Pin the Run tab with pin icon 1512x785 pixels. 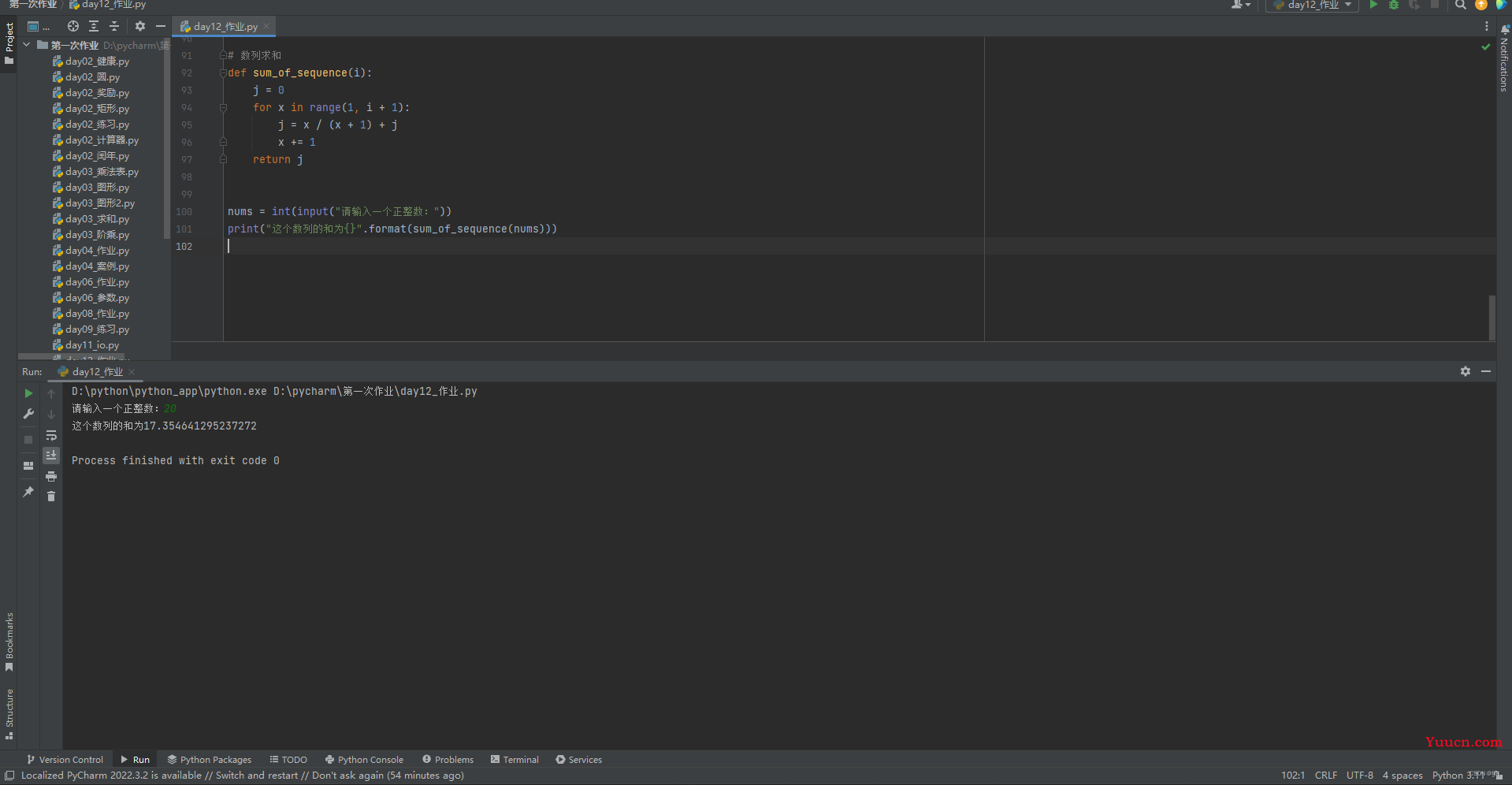click(28, 492)
